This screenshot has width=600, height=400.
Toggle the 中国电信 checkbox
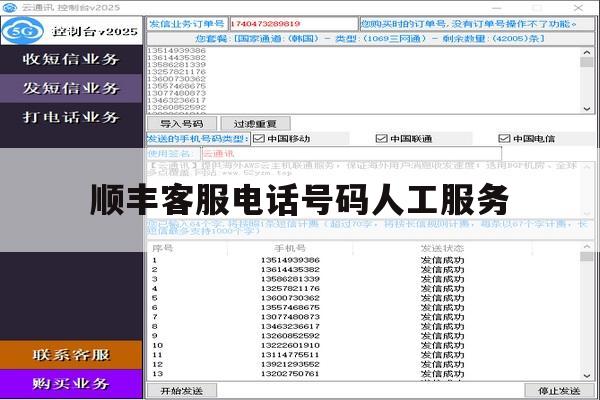(504, 139)
